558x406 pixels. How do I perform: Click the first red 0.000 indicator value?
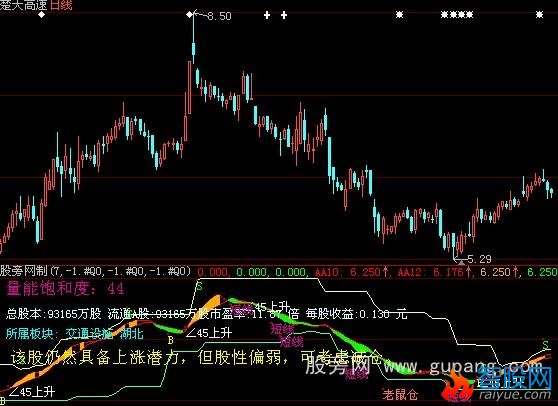point(213,272)
